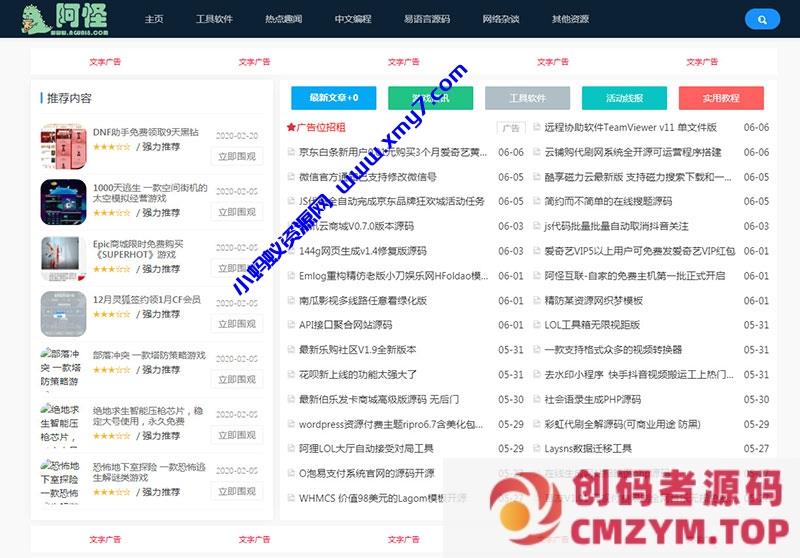
Task: Click the blue search icon button
Action: tap(762, 19)
